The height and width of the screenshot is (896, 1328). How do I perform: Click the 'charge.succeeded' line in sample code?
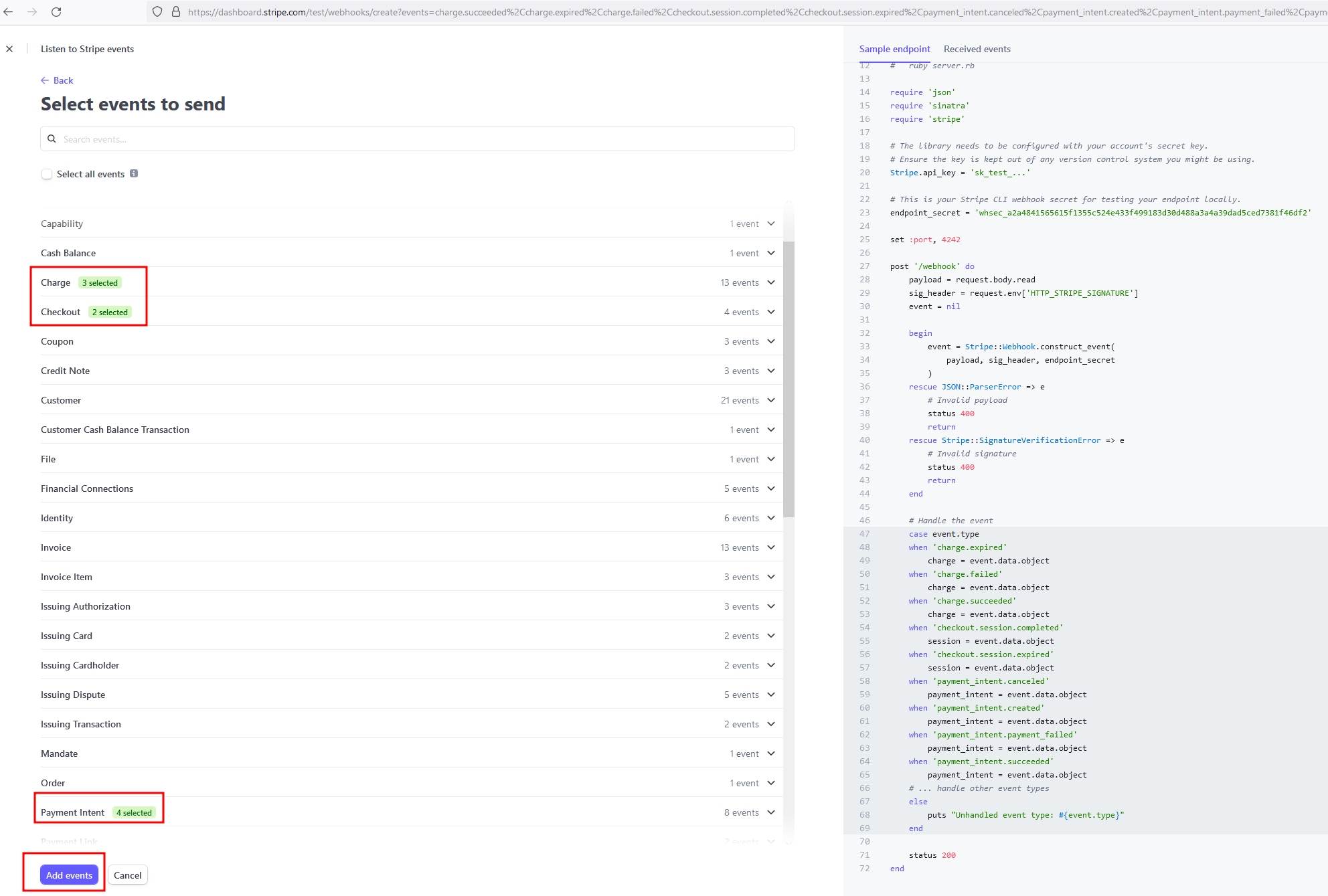(963, 601)
